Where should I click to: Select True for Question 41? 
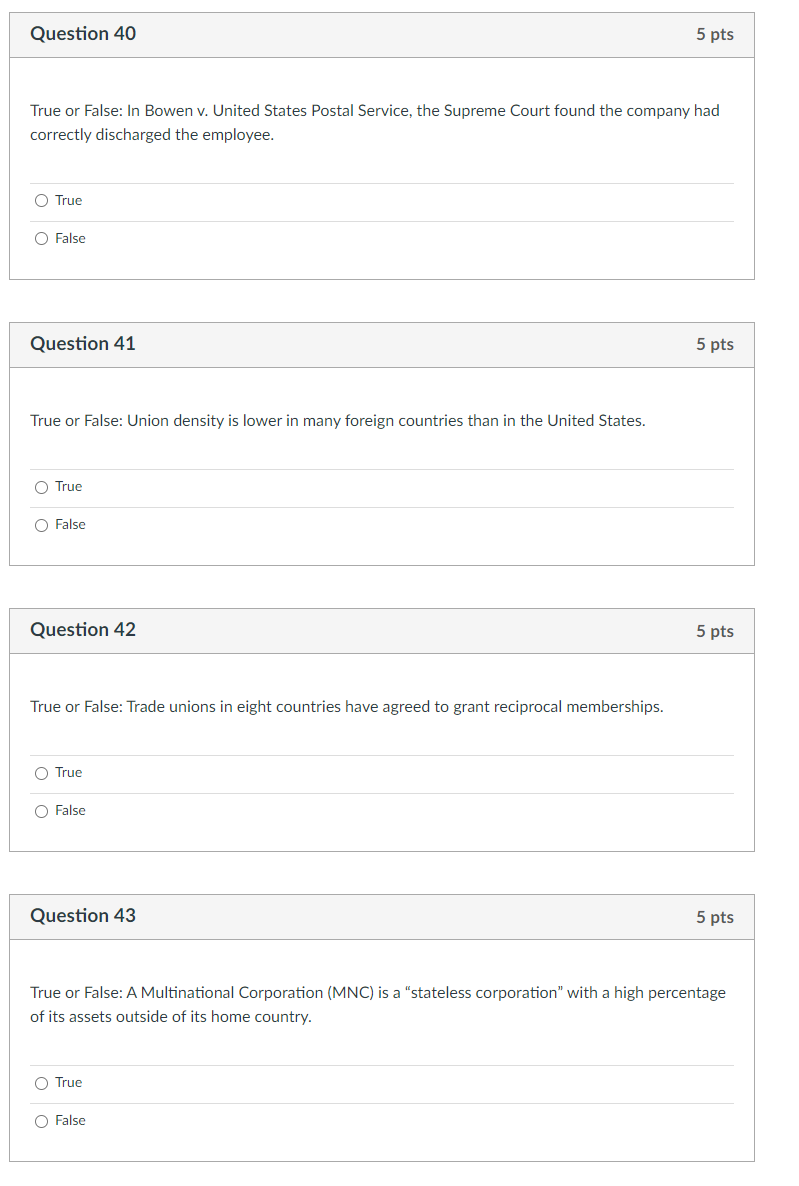pos(41,486)
